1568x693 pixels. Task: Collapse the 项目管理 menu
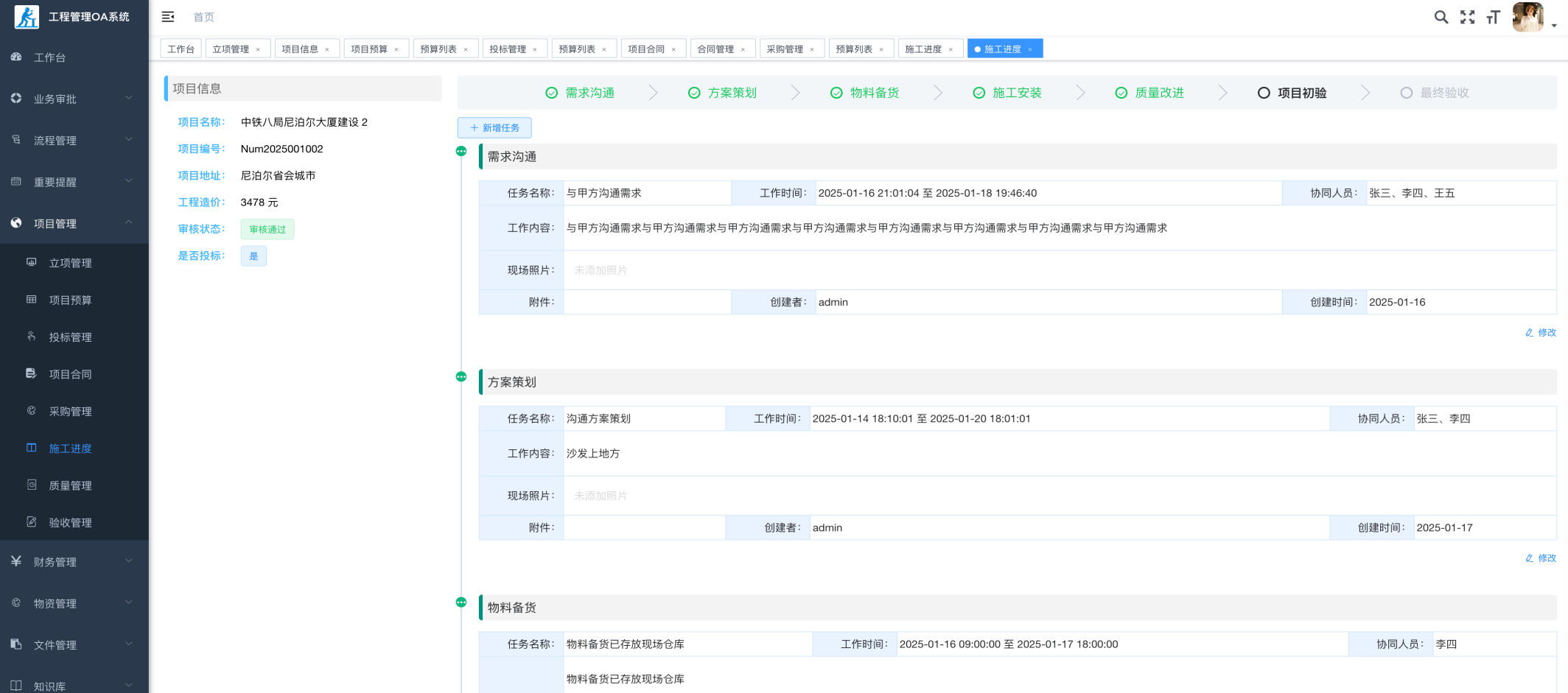(74, 223)
